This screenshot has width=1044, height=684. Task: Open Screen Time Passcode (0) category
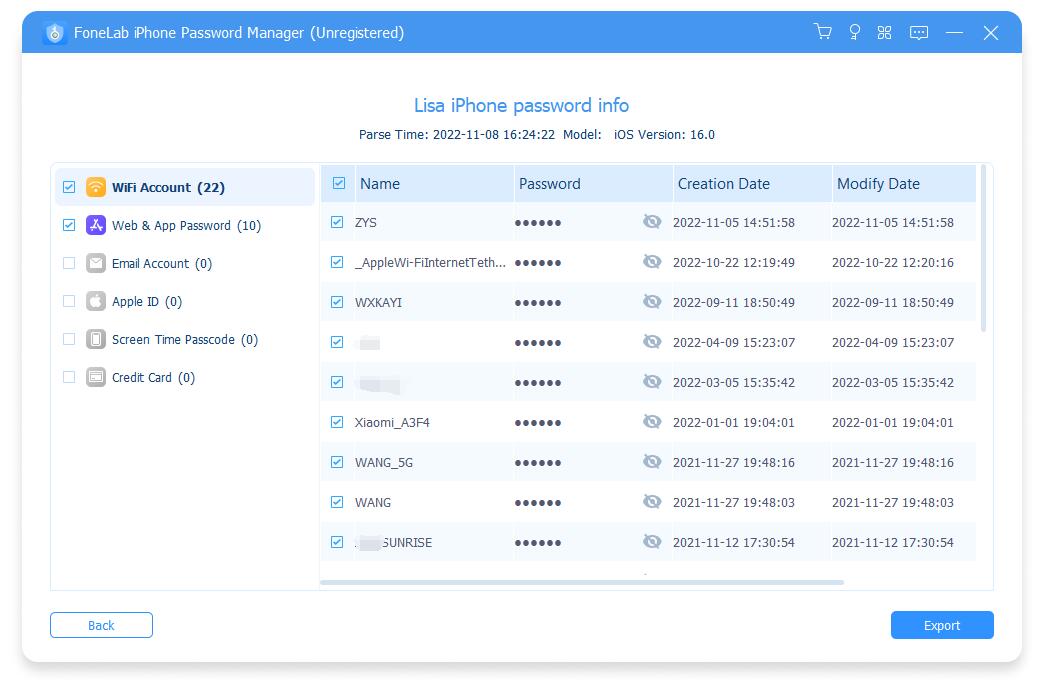point(184,339)
